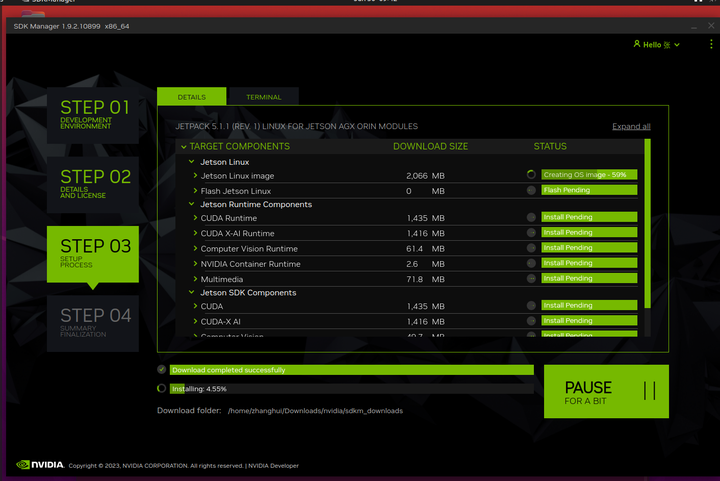
Task: Click the Installing 4.55% progress bar
Action: click(x=352, y=389)
